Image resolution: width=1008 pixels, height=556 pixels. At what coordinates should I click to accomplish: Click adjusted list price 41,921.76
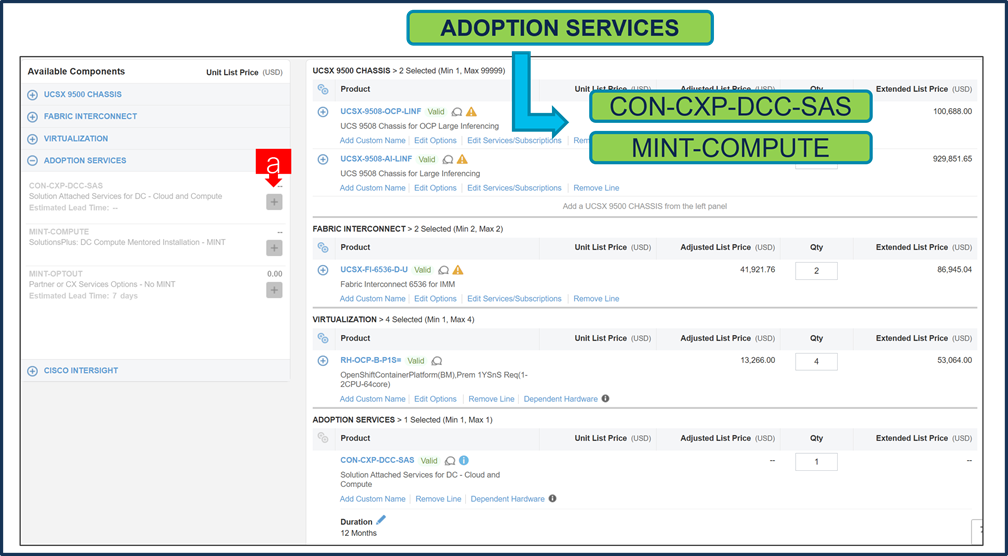pos(758,270)
